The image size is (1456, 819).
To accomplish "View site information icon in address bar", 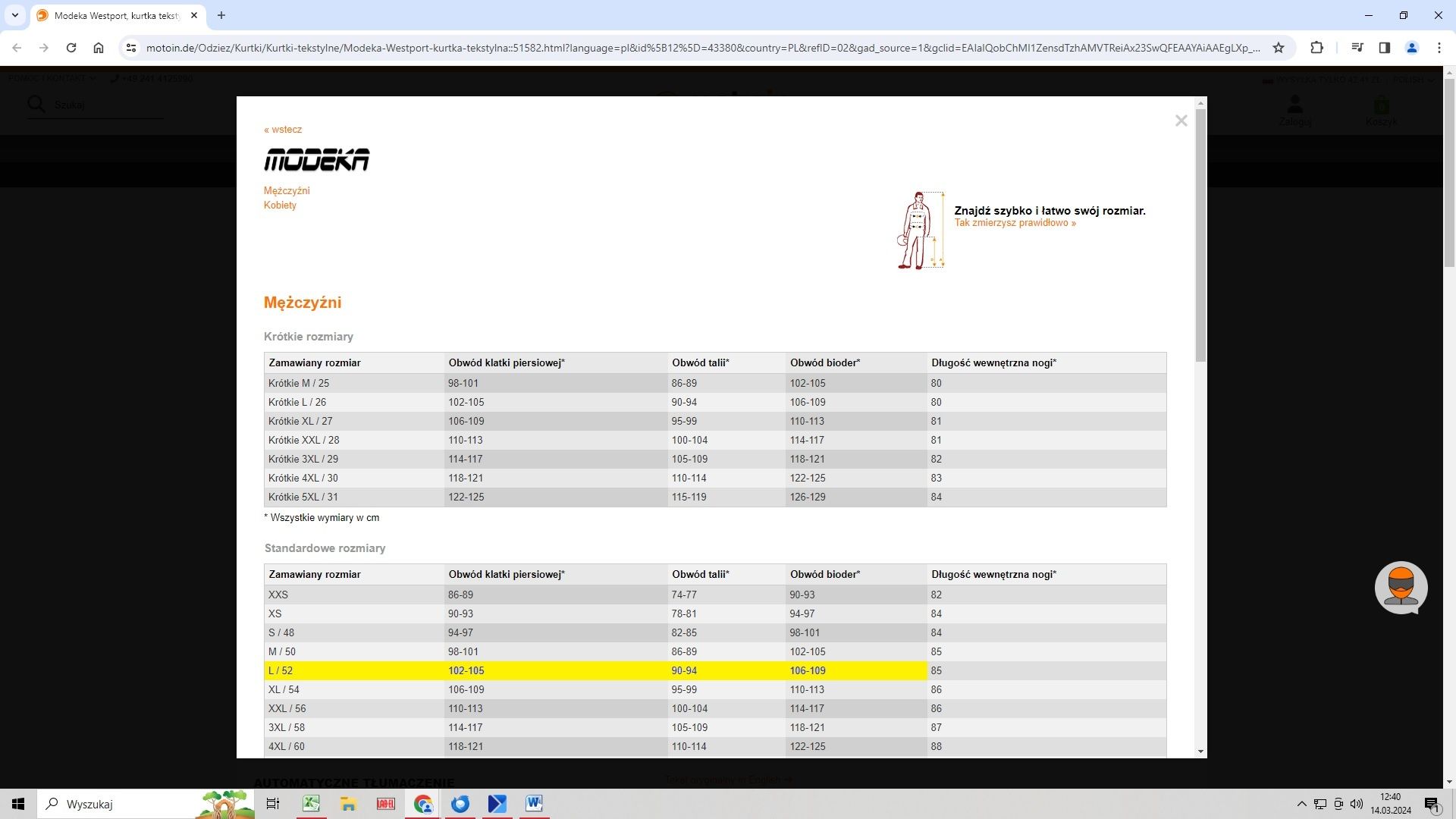I will [131, 48].
